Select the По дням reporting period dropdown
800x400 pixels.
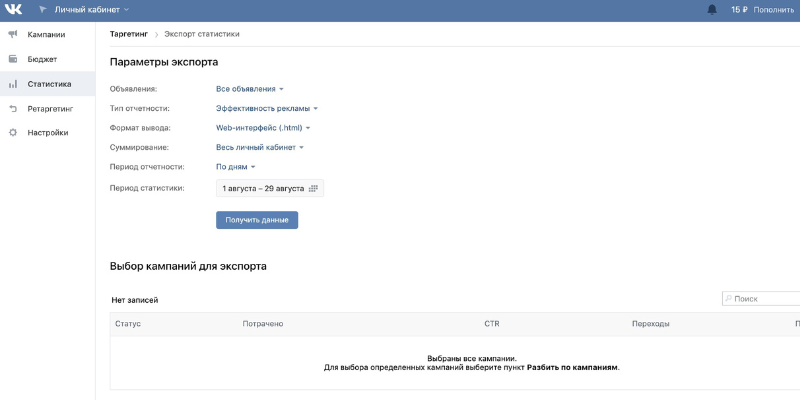[x=236, y=167]
